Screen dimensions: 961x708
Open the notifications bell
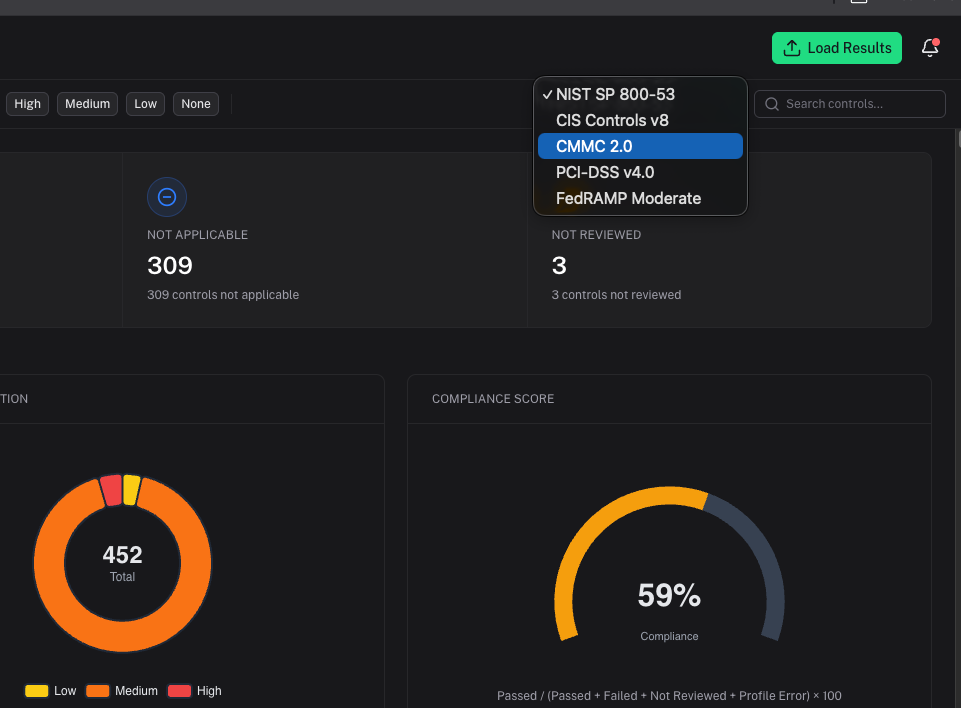[x=930, y=48]
